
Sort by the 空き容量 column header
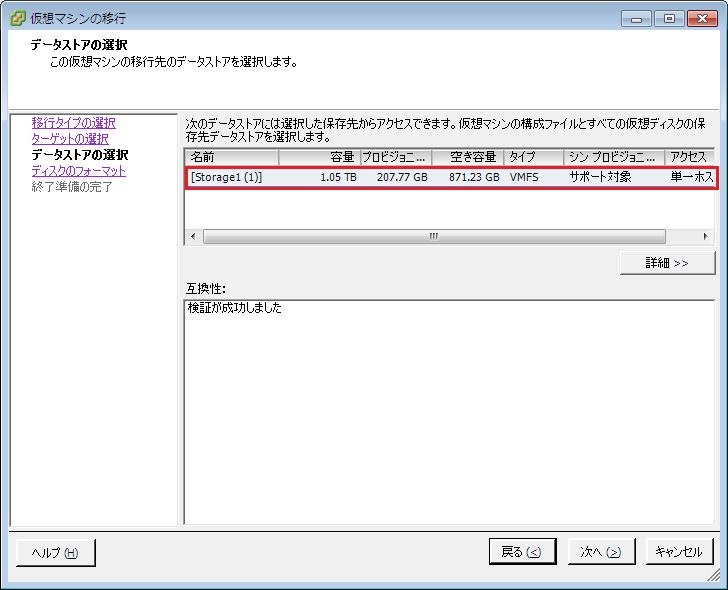468,157
